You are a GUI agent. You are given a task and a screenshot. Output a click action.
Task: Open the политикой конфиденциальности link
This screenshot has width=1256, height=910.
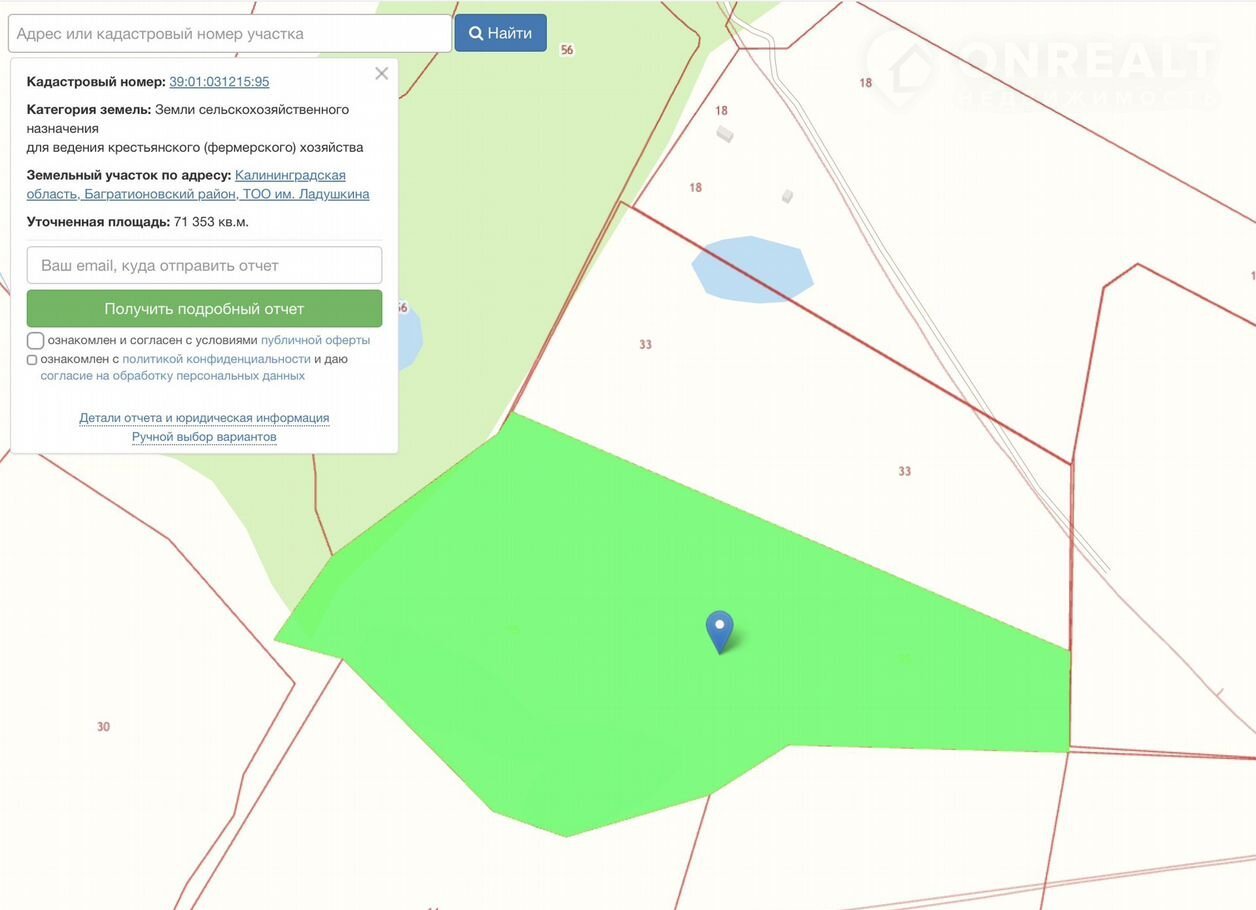(x=216, y=359)
